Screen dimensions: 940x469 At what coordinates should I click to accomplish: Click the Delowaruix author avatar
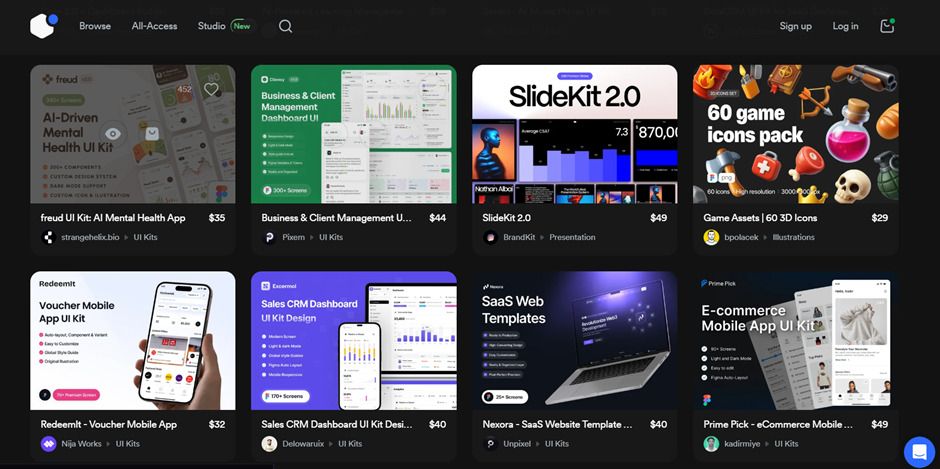269,443
